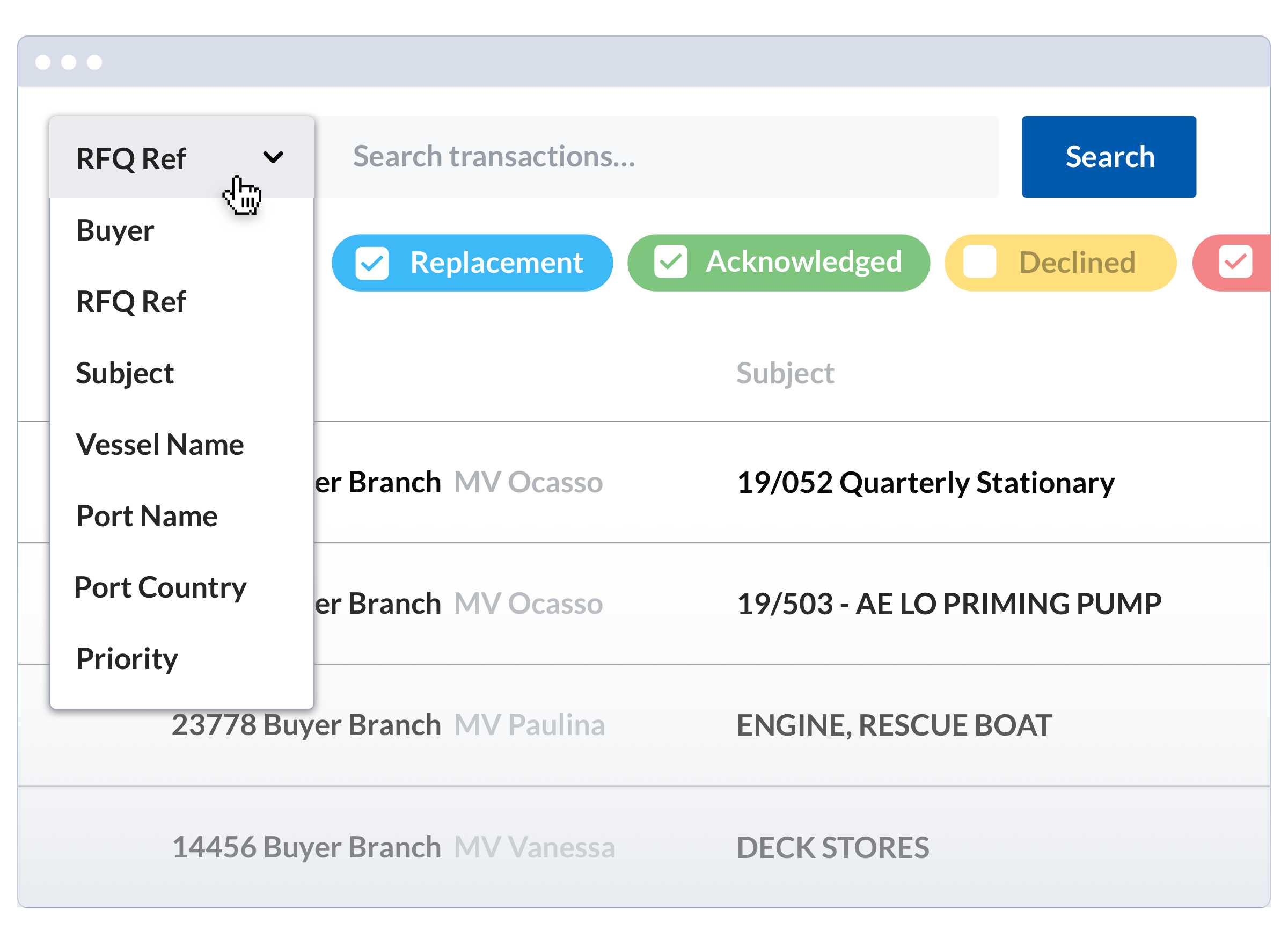This screenshot has width=1288, height=945.
Task: Click the Subject column header
Action: click(x=786, y=373)
